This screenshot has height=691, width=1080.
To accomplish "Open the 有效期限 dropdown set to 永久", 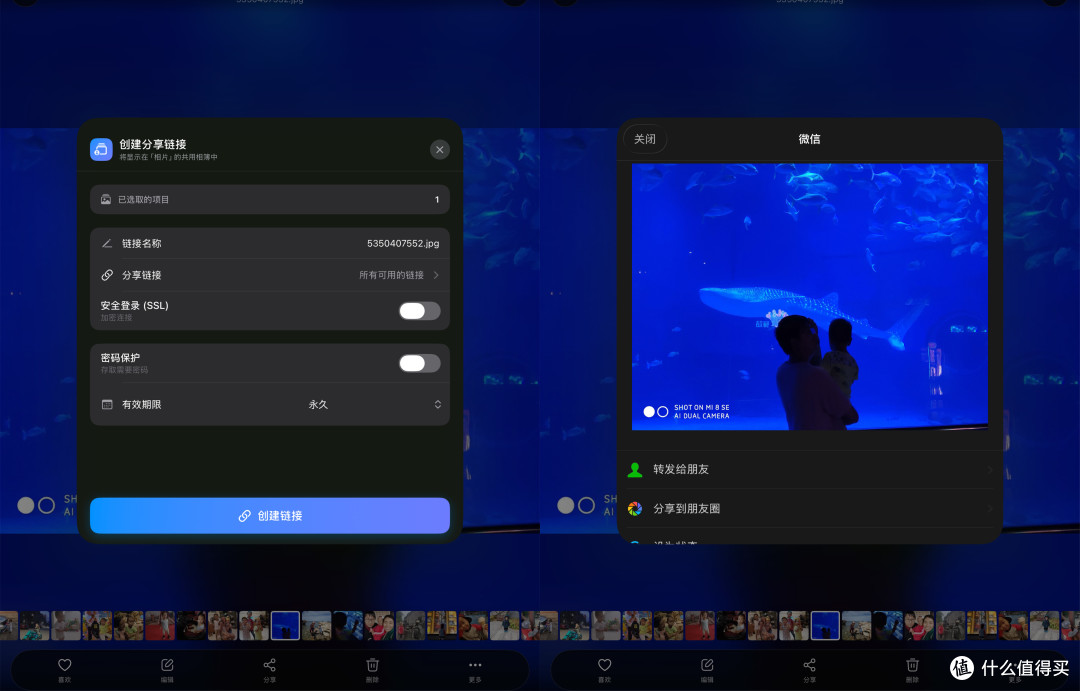I will (270, 404).
